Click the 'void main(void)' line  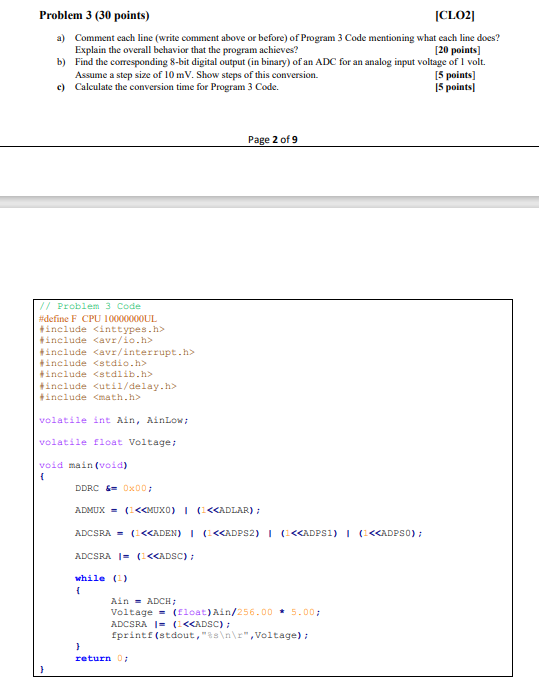point(83,465)
